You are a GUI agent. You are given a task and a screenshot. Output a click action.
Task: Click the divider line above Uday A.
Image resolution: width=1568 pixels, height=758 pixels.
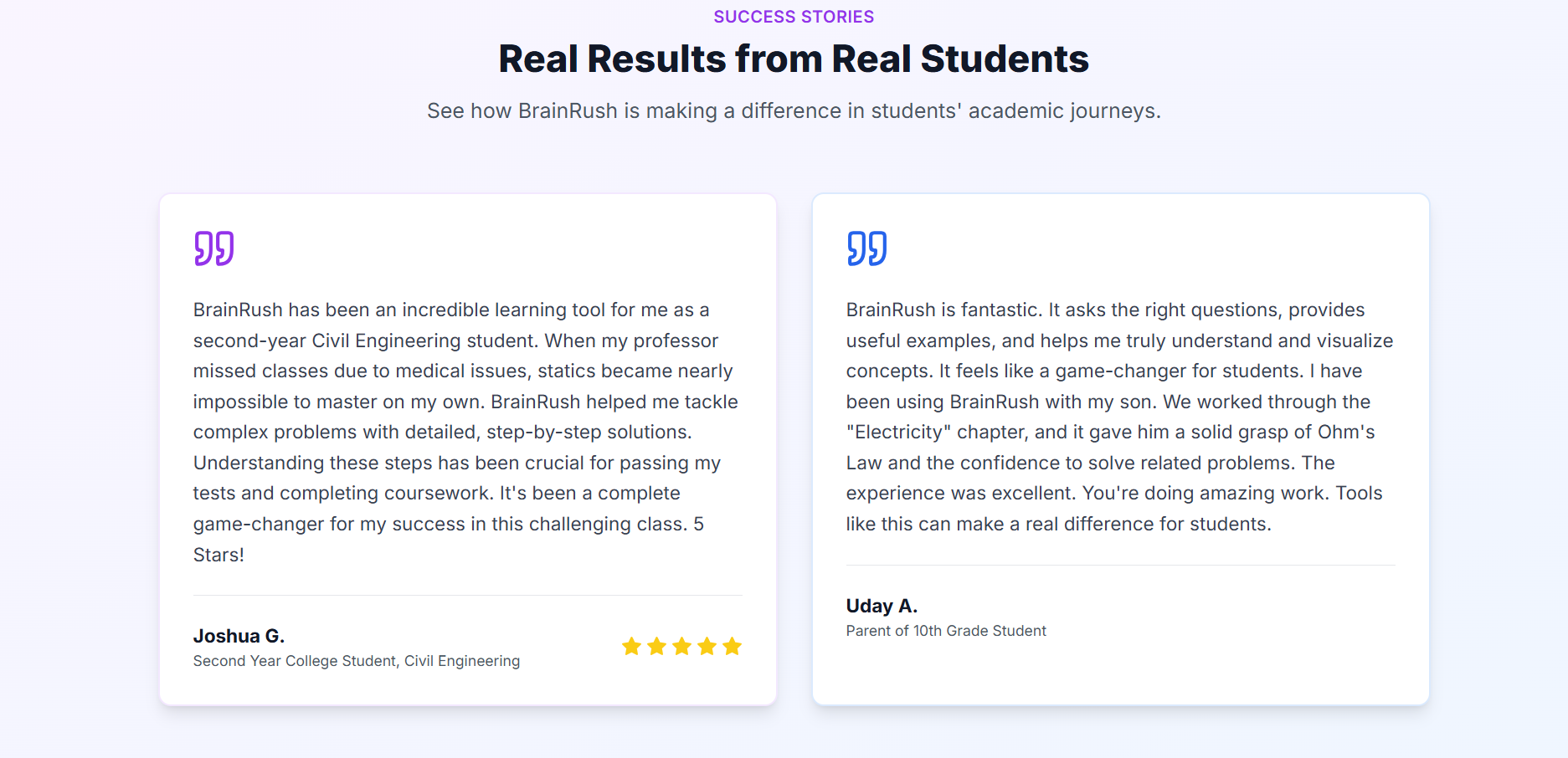[x=1121, y=565]
